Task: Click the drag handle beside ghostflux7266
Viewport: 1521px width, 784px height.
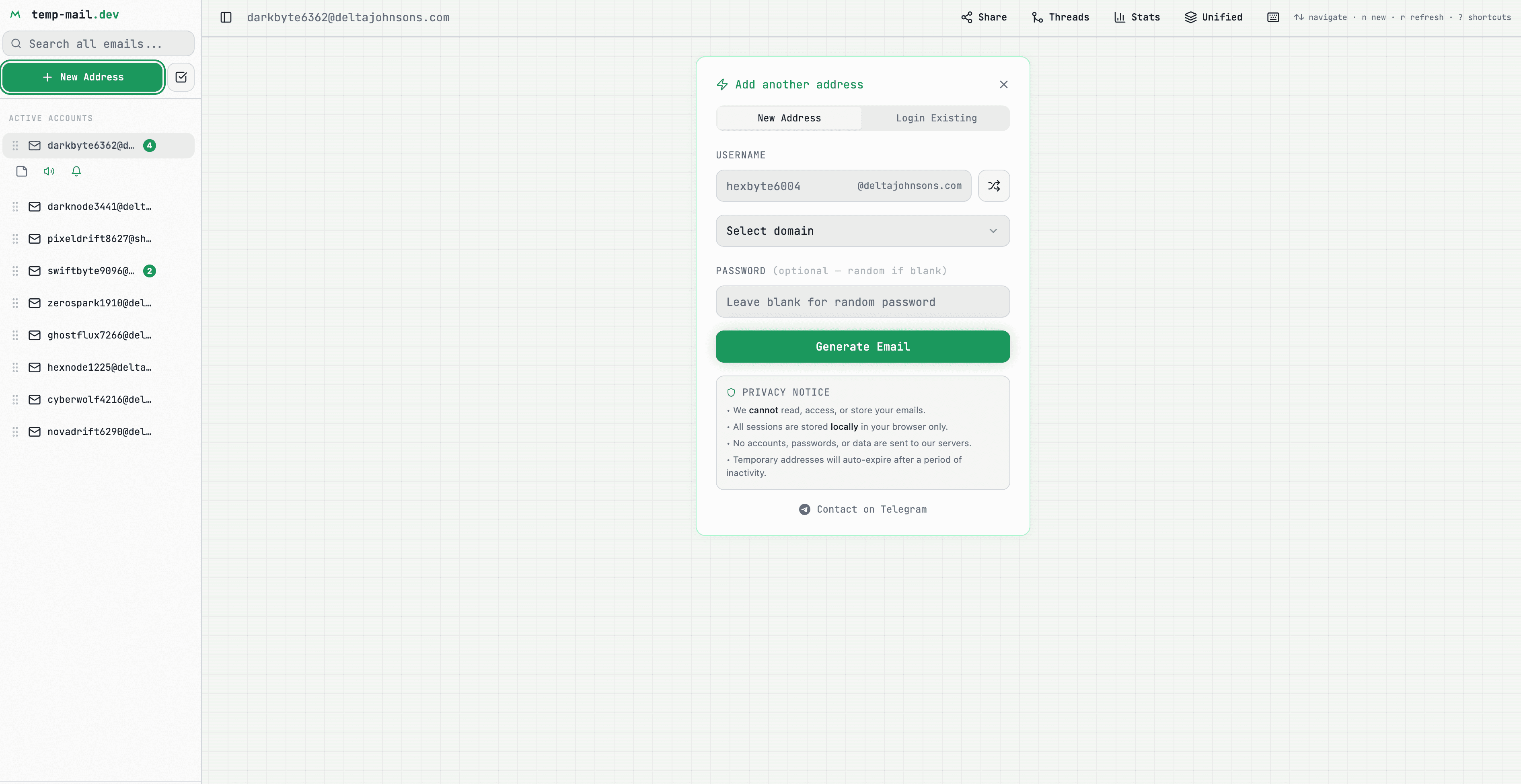Action: pyautogui.click(x=15, y=335)
